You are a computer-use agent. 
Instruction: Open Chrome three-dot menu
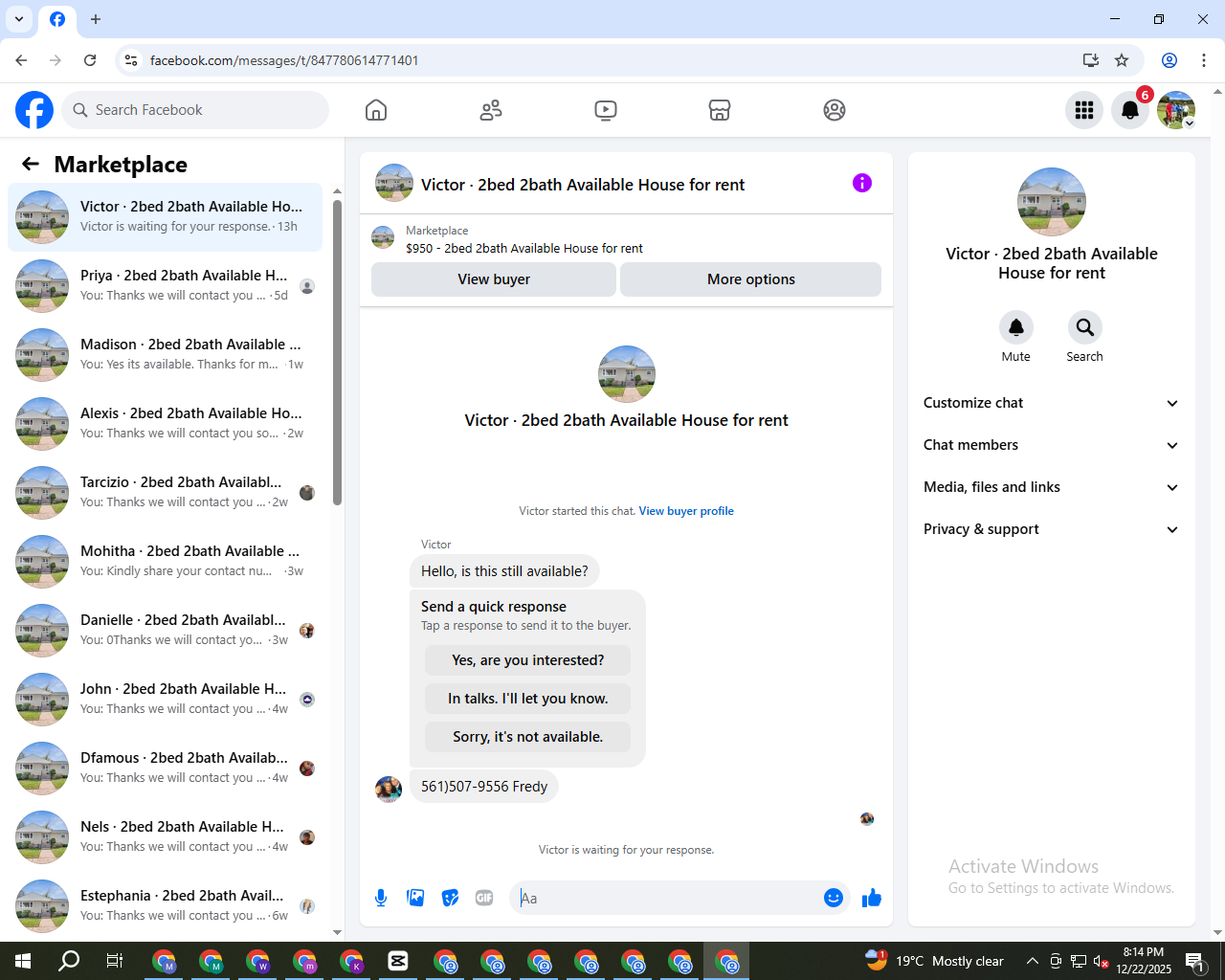pyautogui.click(x=1204, y=60)
